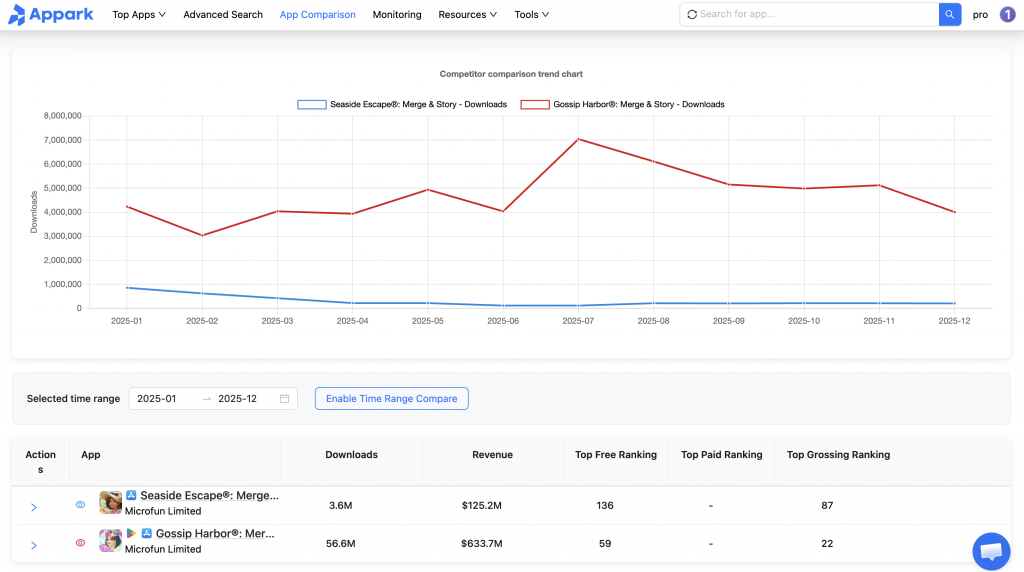Click the calendar icon in date range
This screenshot has height=572, width=1024.
click(x=284, y=399)
